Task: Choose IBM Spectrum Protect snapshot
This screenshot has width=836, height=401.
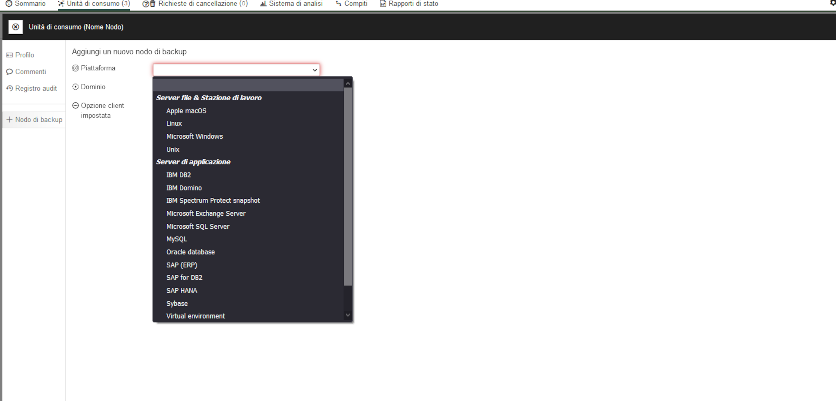Action: (x=248, y=200)
